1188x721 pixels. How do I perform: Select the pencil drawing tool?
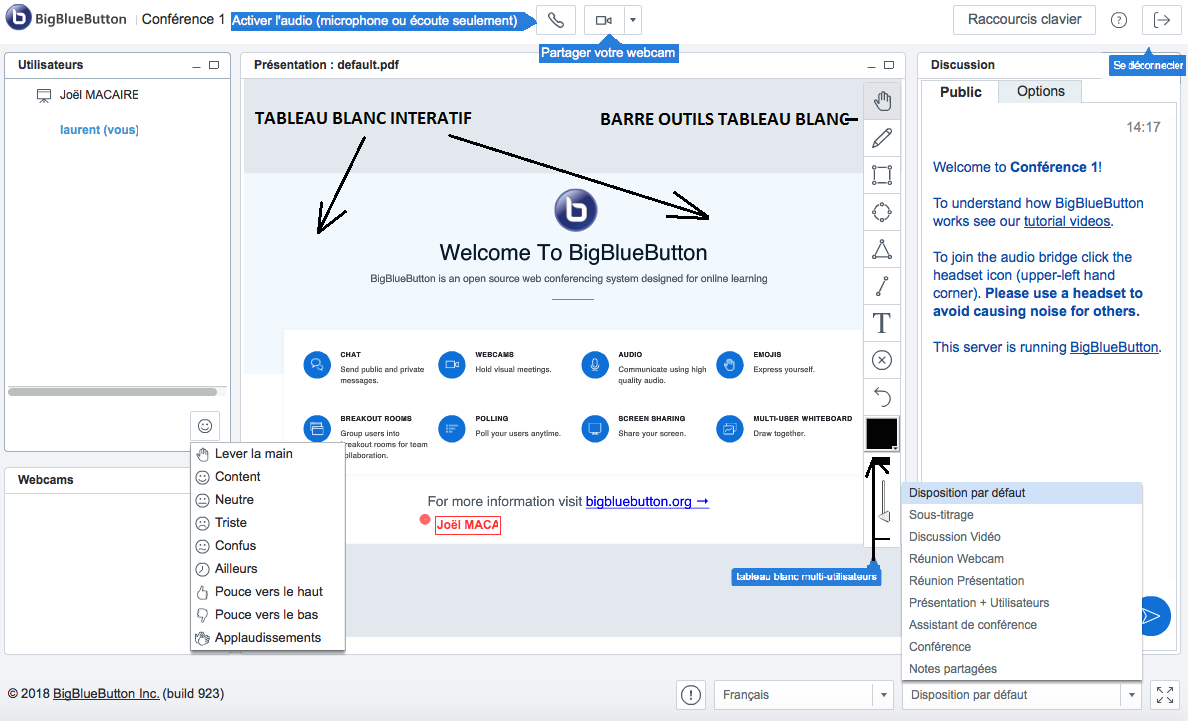tap(882, 138)
